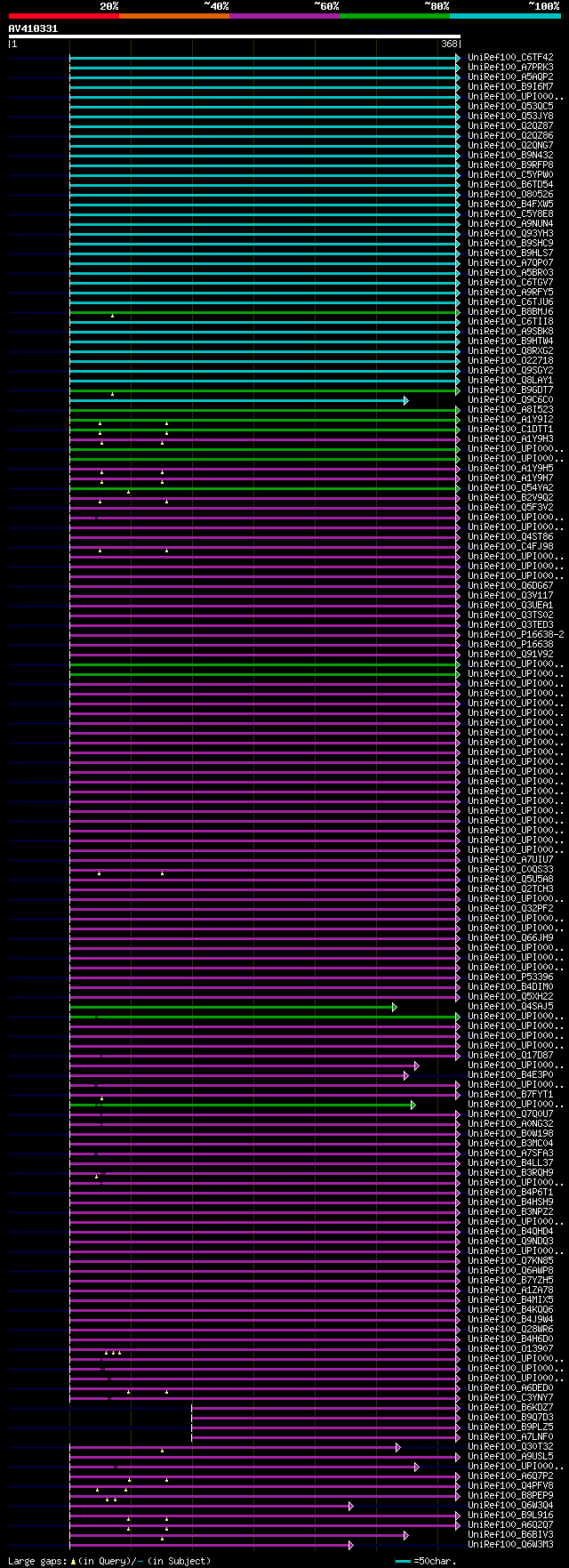Select the UniRef100_Q4ST86 label
The width and height of the screenshot is (569, 1568).
point(510,537)
